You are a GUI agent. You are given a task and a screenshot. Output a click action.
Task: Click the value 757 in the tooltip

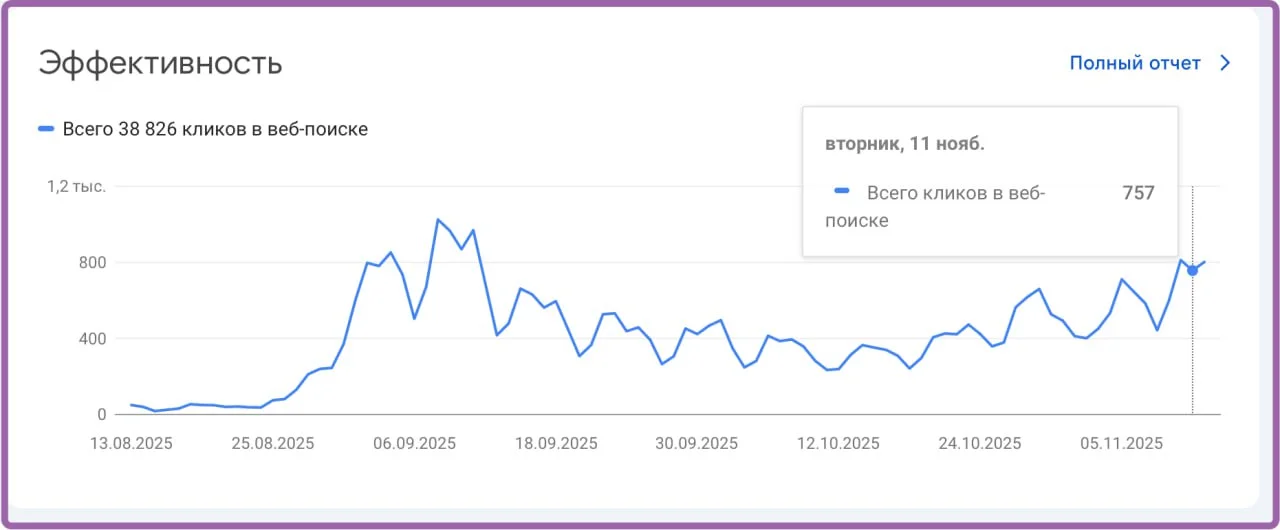pos(1138,193)
